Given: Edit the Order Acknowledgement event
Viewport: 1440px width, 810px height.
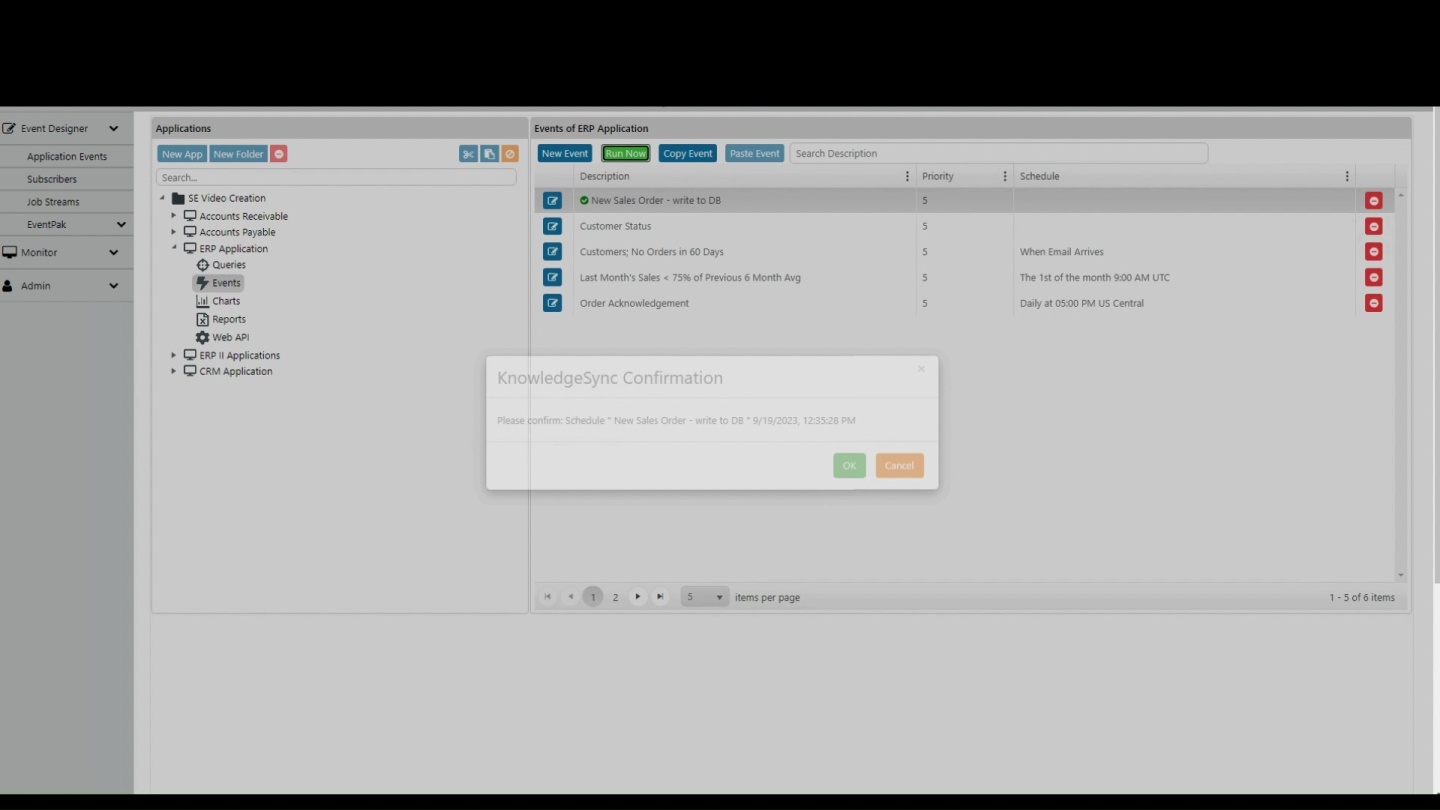Looking at the screenshot, I should (552, 303).
